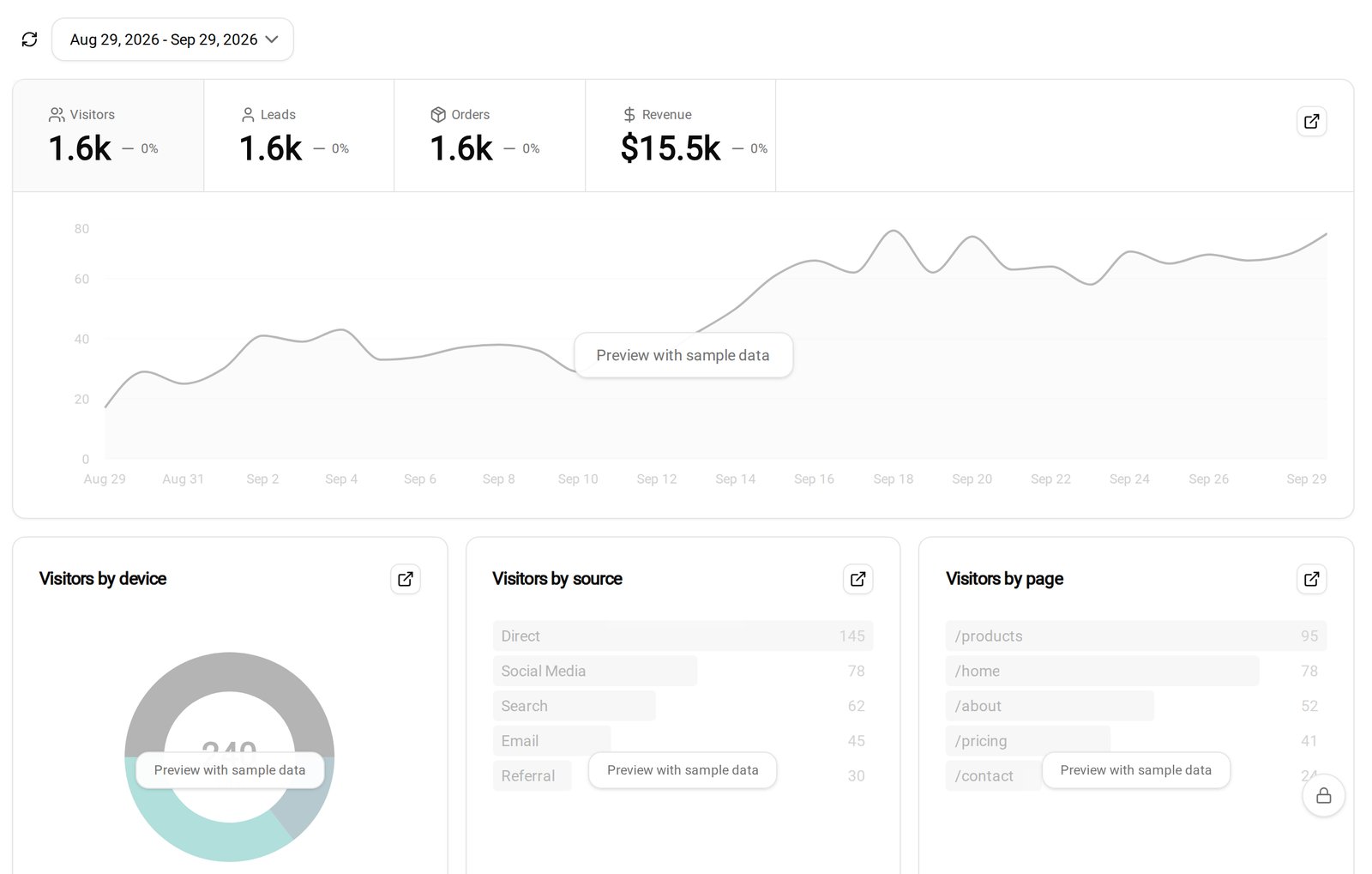Viewport: 1372px width, 874px height.
Task: Click the chart's Preview with sample data badge
Action: [x=683, y=355]
